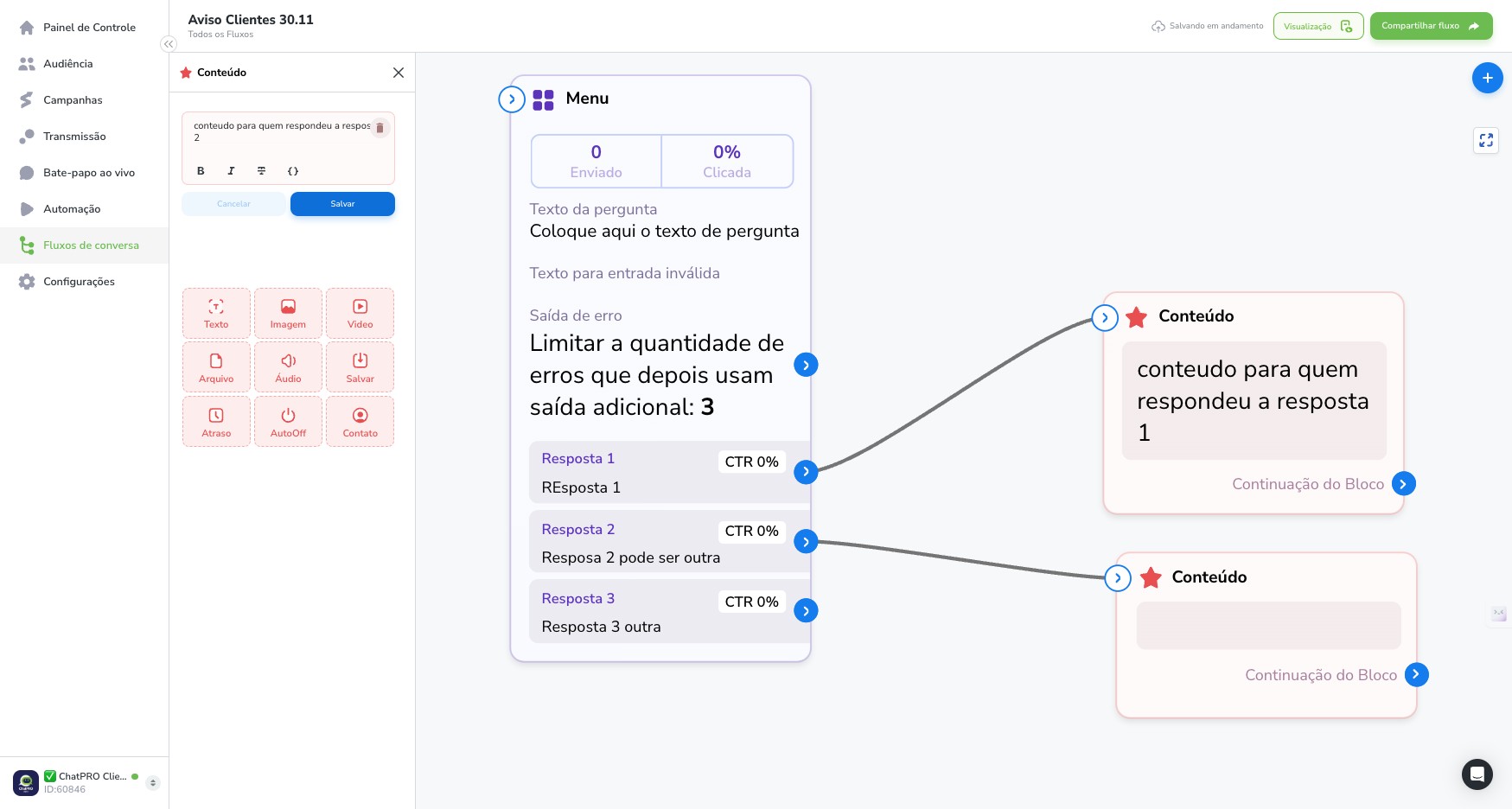Click Compartilhar fluxo button
This screenshot has width=1512, height=809.
coord(1431,26)
